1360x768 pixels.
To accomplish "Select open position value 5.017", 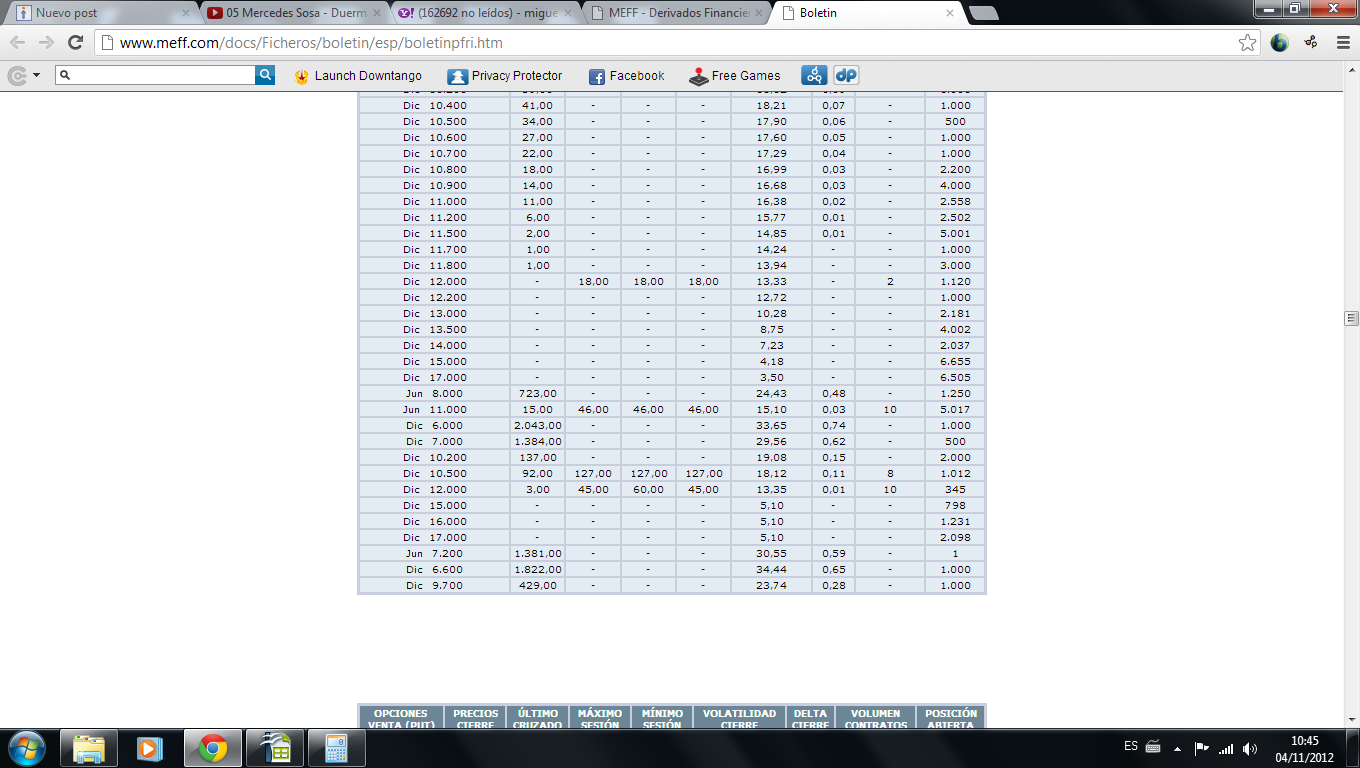I will point(955,409).
